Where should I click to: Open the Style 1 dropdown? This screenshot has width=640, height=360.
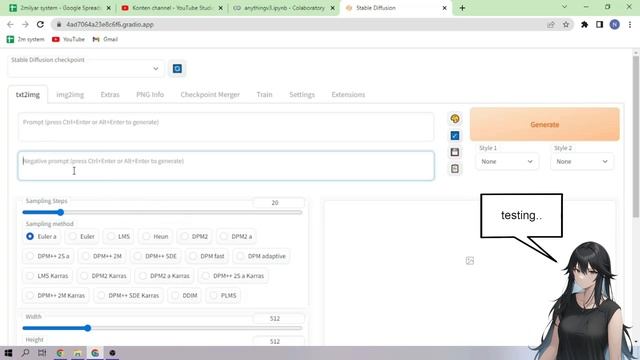pos(507,162)
